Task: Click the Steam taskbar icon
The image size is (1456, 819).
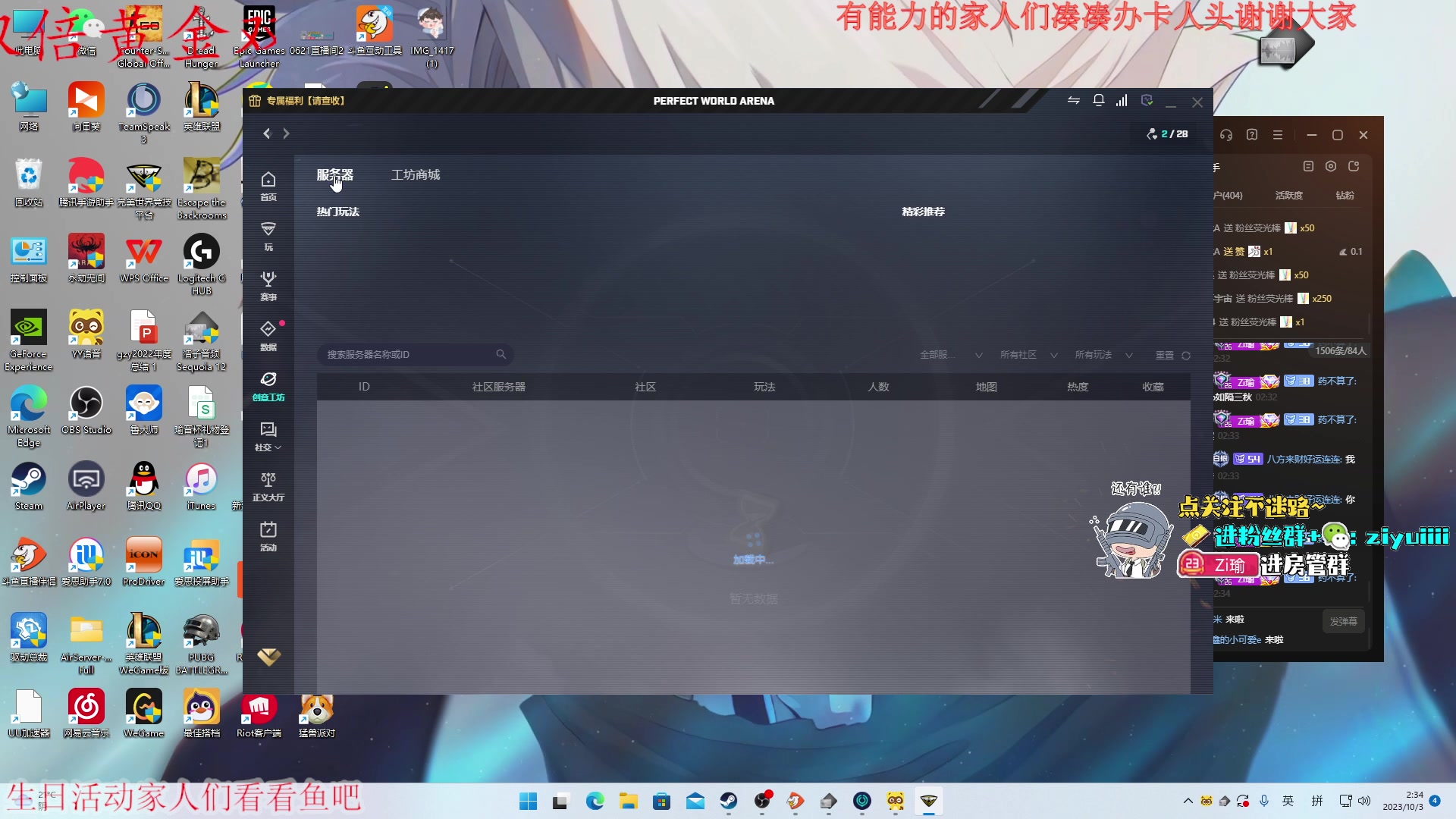Action: coord(729,800)
